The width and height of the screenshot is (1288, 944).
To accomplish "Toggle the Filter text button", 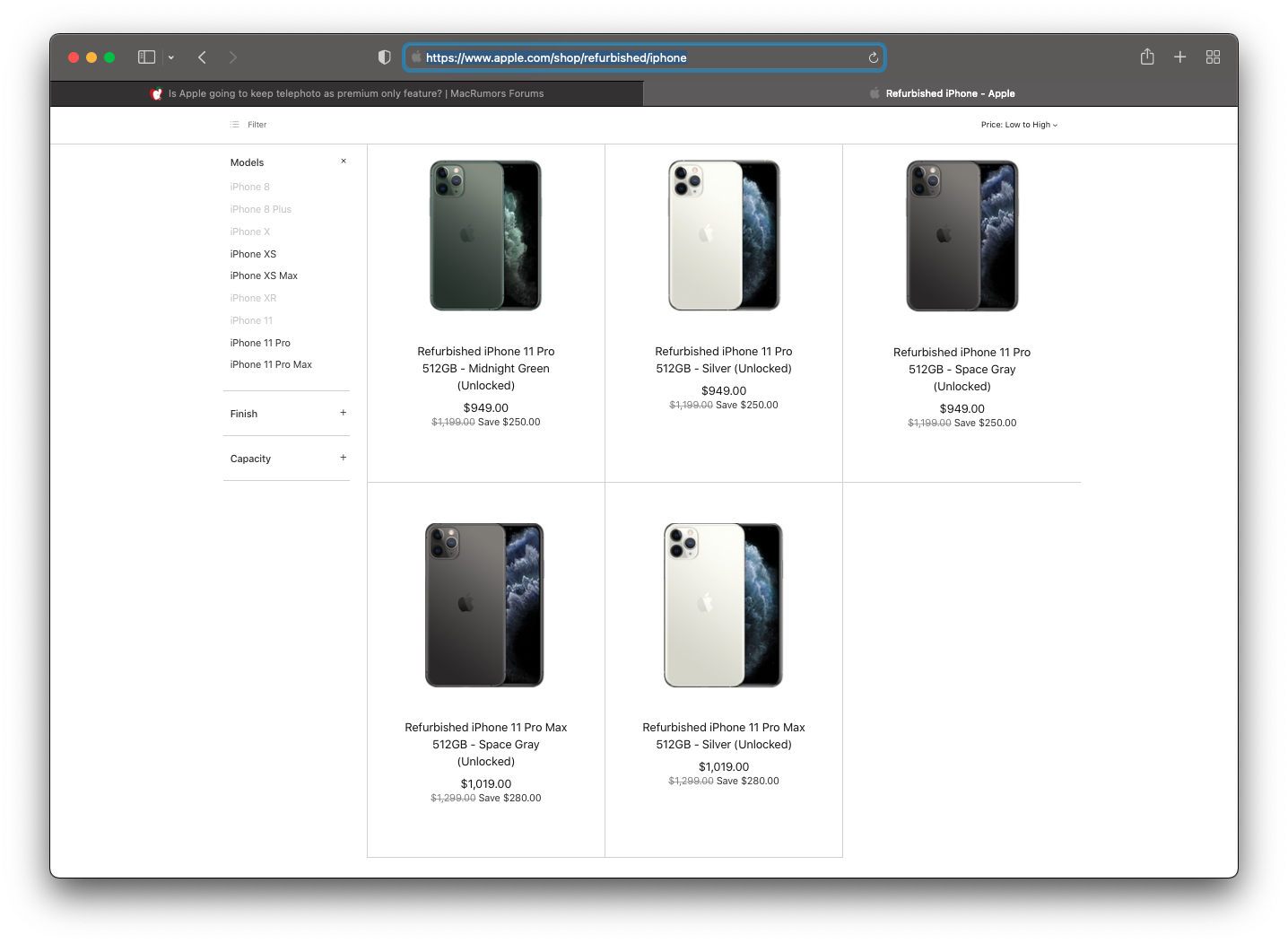I will 257,125.
